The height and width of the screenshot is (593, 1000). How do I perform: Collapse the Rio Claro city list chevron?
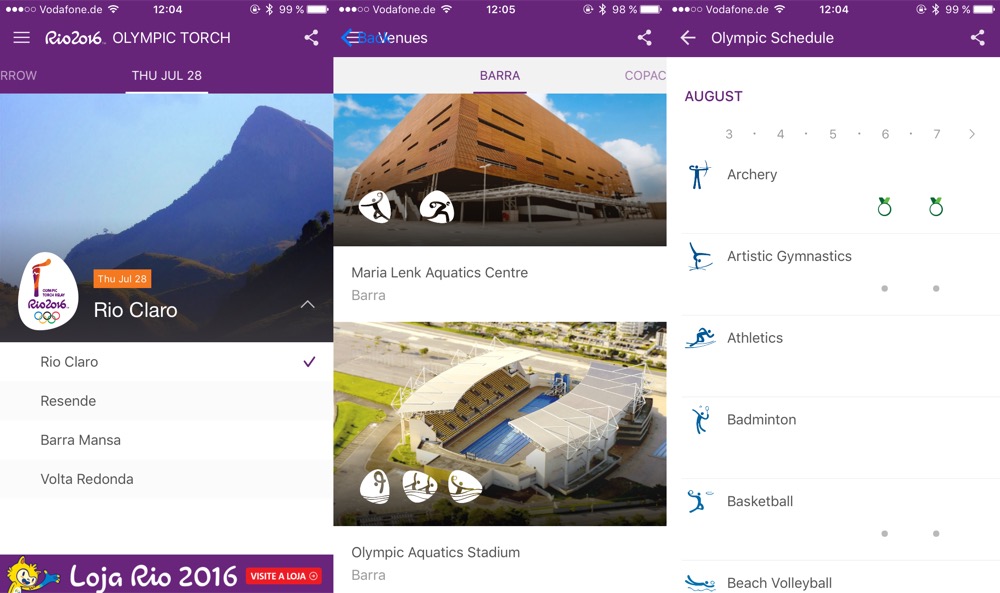point(307,305)
